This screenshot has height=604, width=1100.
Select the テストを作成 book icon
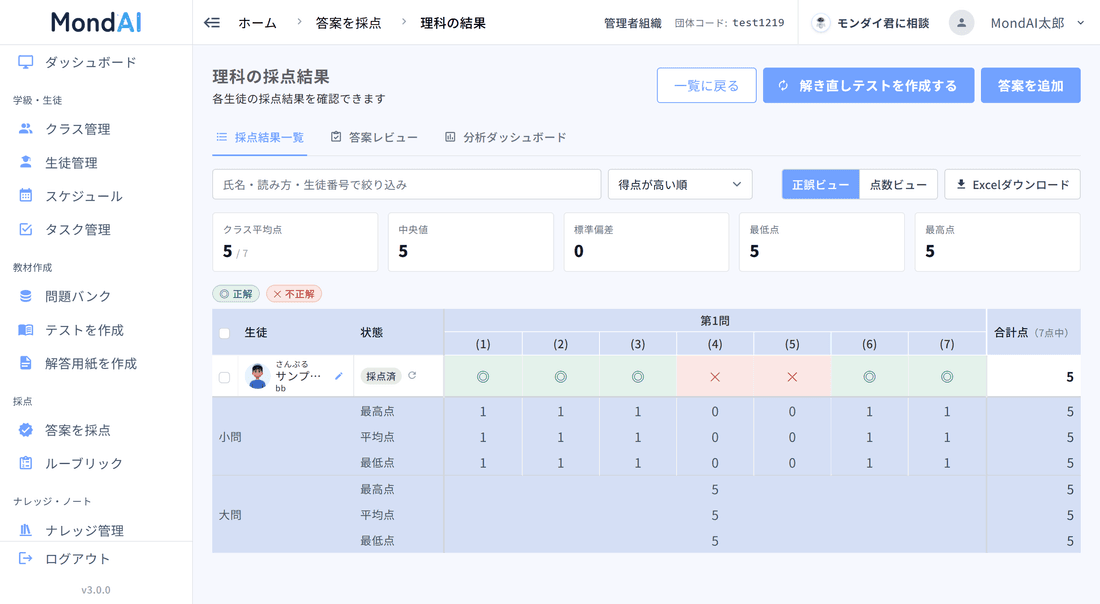(26, 330)
